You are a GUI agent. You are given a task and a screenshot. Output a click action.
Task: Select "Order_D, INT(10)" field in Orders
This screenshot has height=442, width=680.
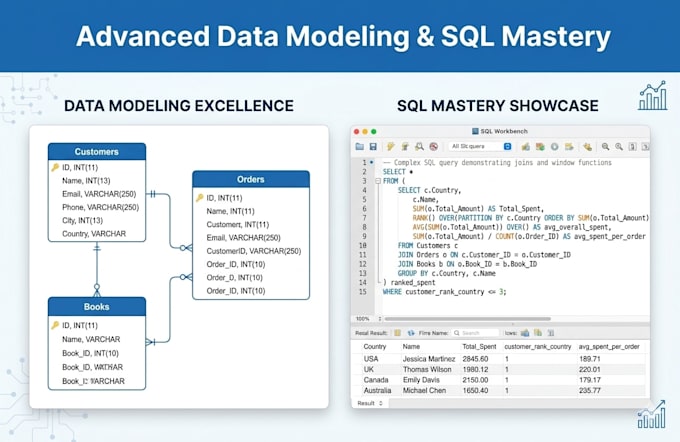tap(235, 278)
